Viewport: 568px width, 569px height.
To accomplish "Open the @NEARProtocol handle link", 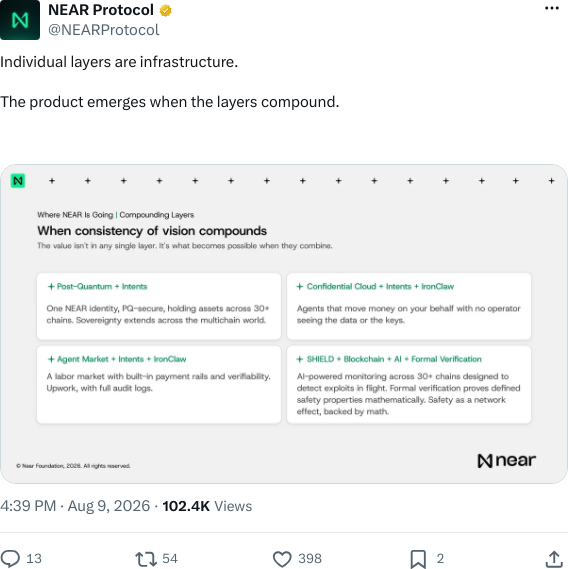I will tap(103, 30).
